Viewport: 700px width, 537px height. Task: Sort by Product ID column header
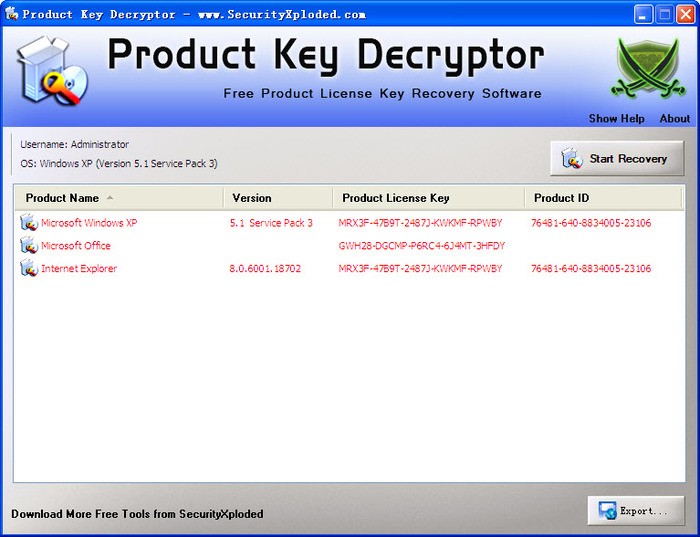[604, 198]
